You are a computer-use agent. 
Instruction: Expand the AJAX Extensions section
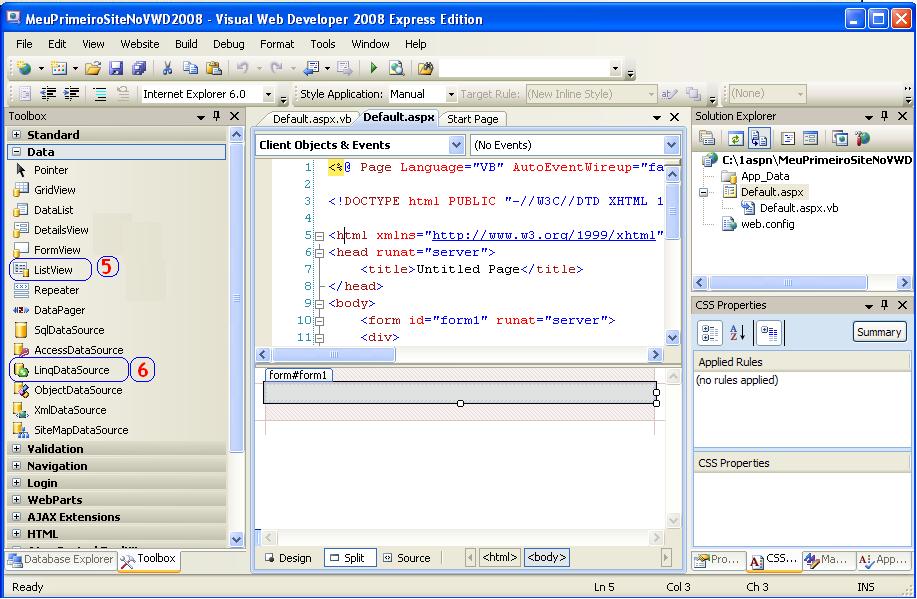point(16,517)
